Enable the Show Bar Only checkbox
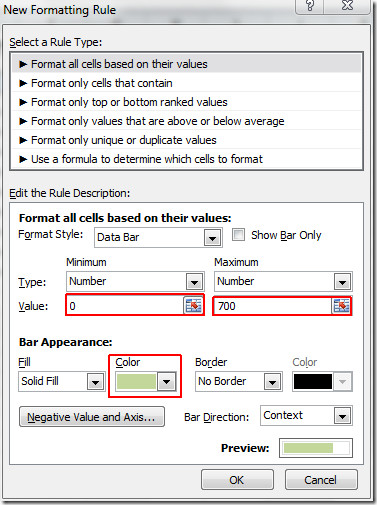This screenshot has width=377, height=505. tap(238, 234)
